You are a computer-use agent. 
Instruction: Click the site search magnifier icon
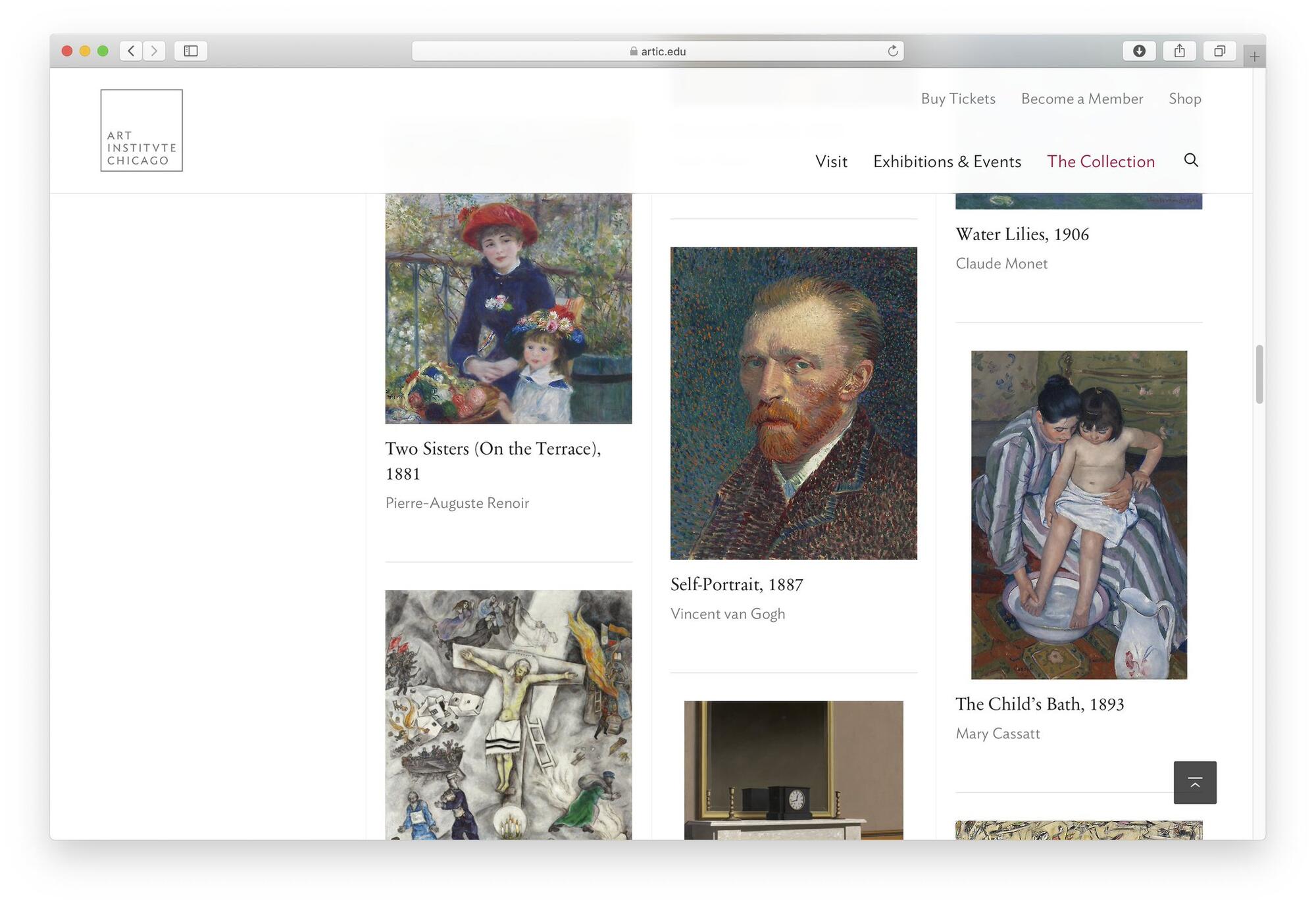(1190, 160)
